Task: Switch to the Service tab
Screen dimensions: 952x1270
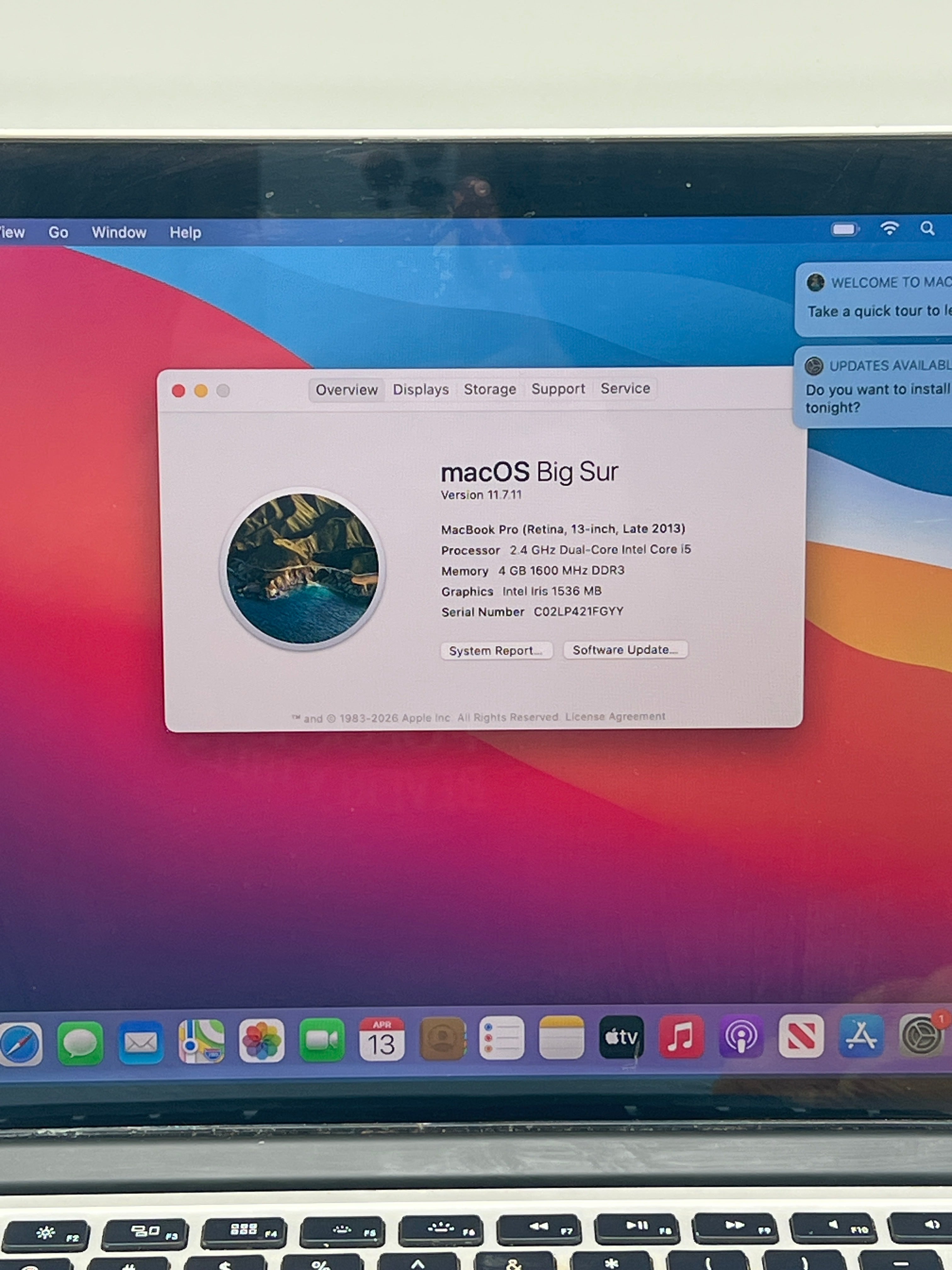Action: [625, 388]
